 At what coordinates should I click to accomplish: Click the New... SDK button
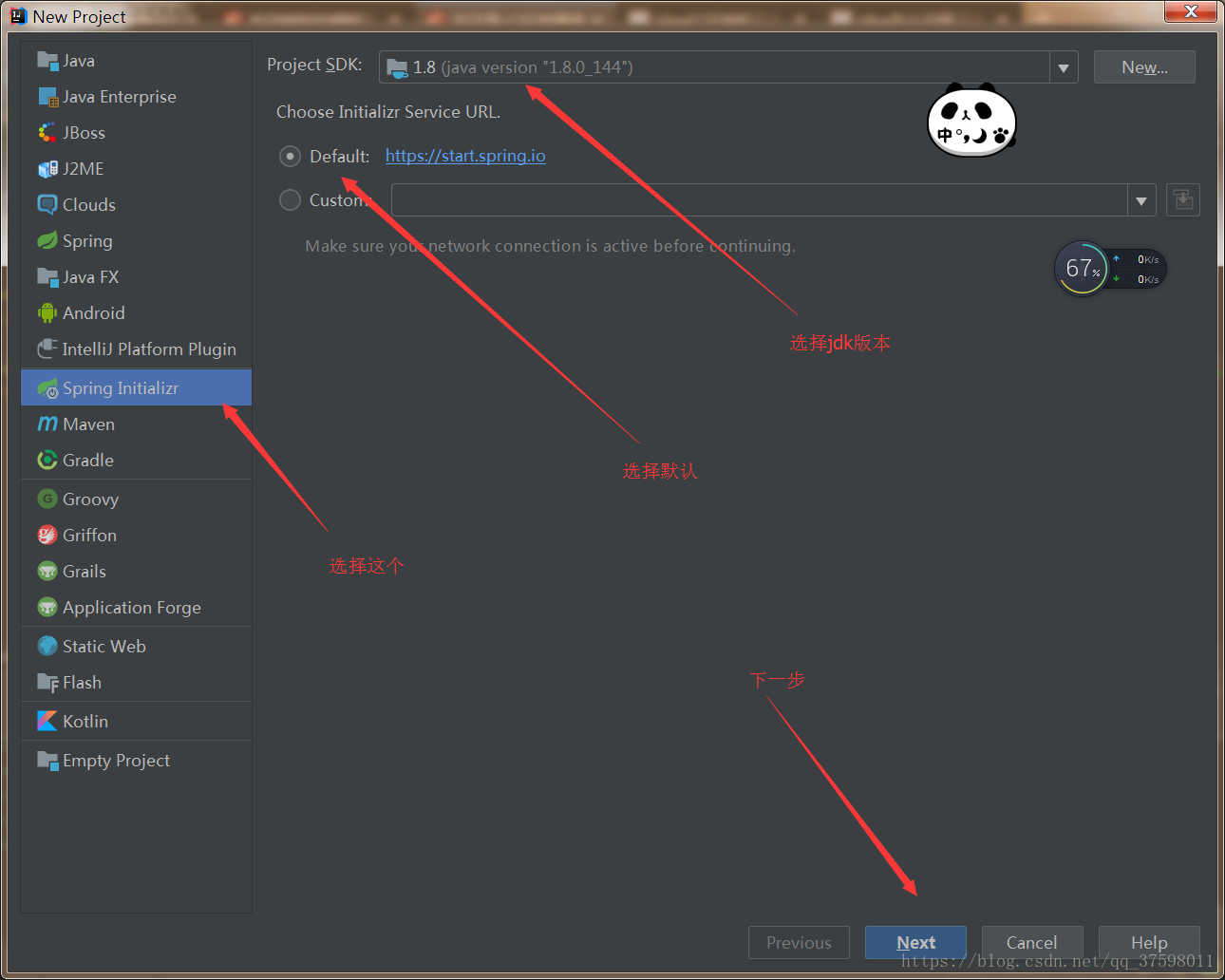[1144, 67]
